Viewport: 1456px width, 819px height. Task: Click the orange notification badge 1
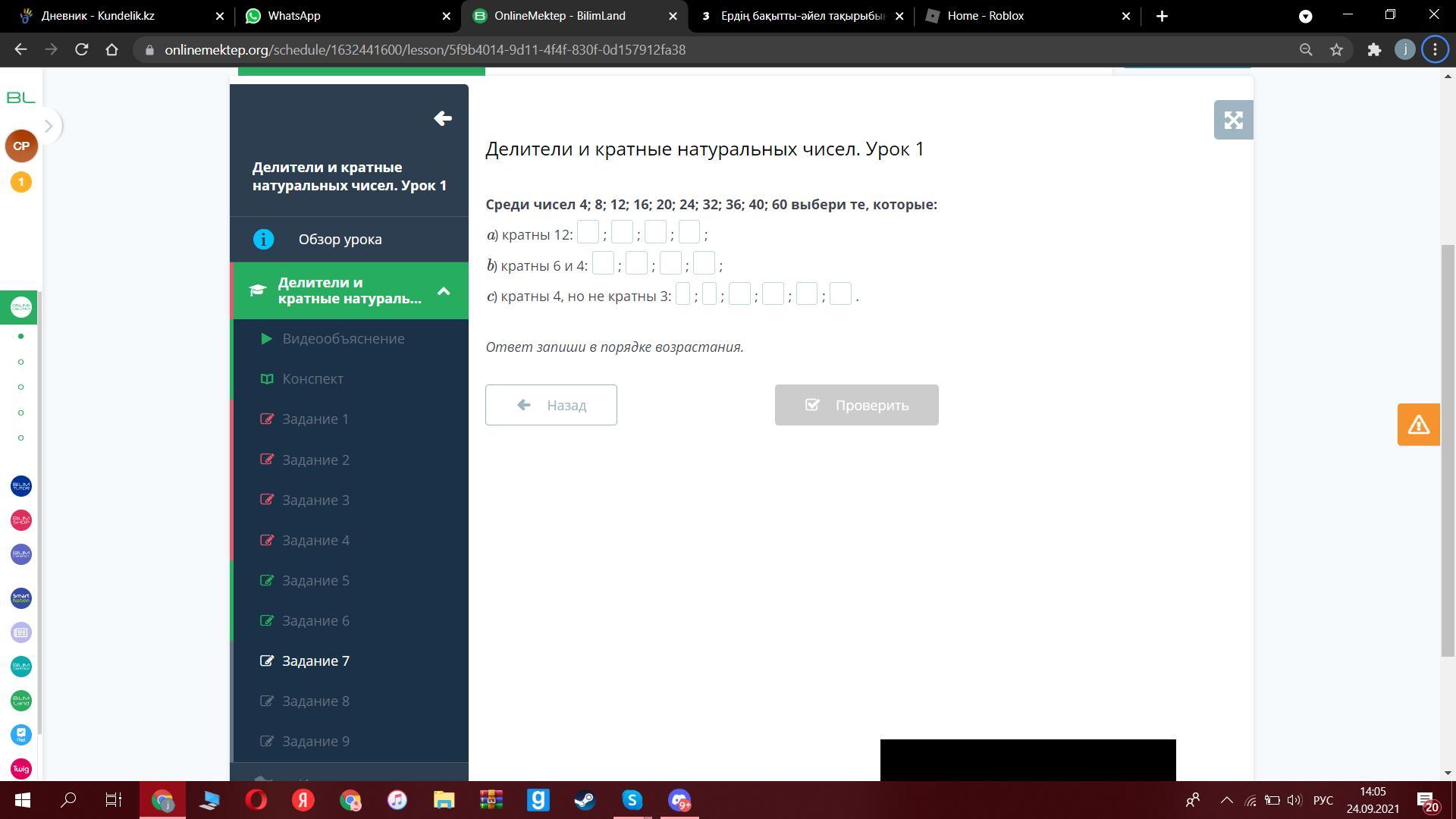[21, 182]
